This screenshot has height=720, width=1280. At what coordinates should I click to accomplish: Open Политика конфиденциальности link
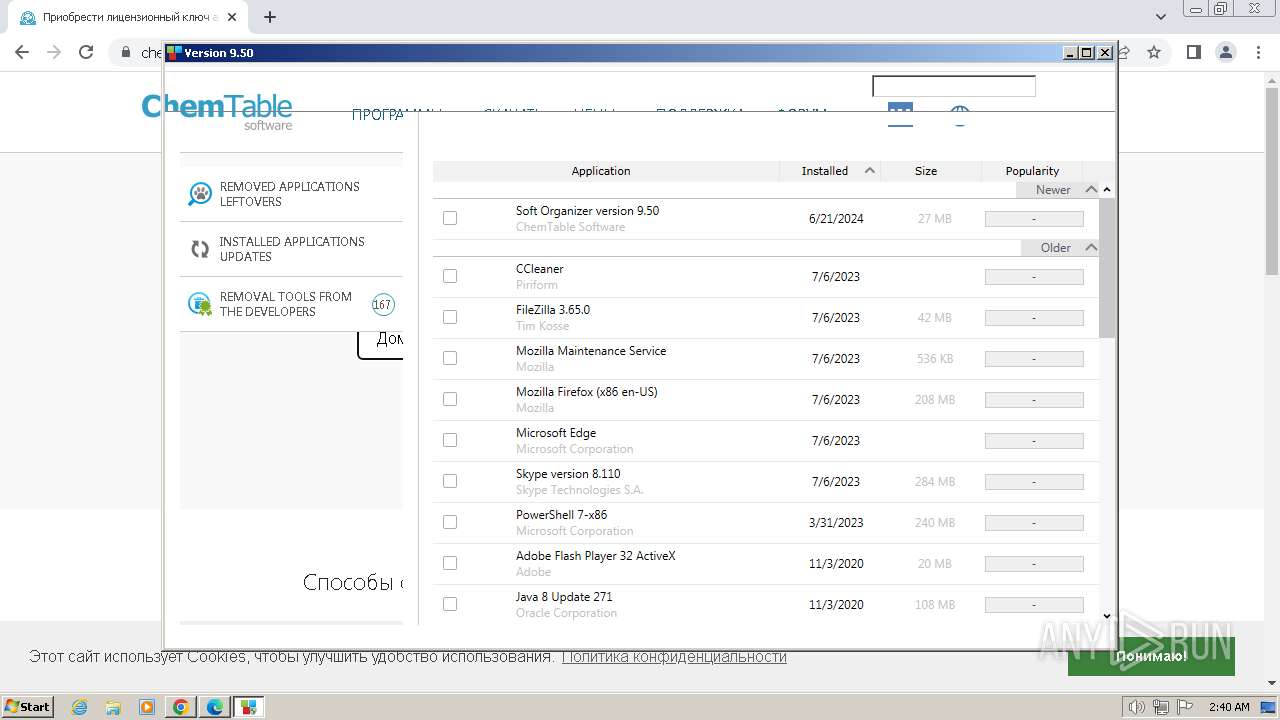(x=674, y=656)
